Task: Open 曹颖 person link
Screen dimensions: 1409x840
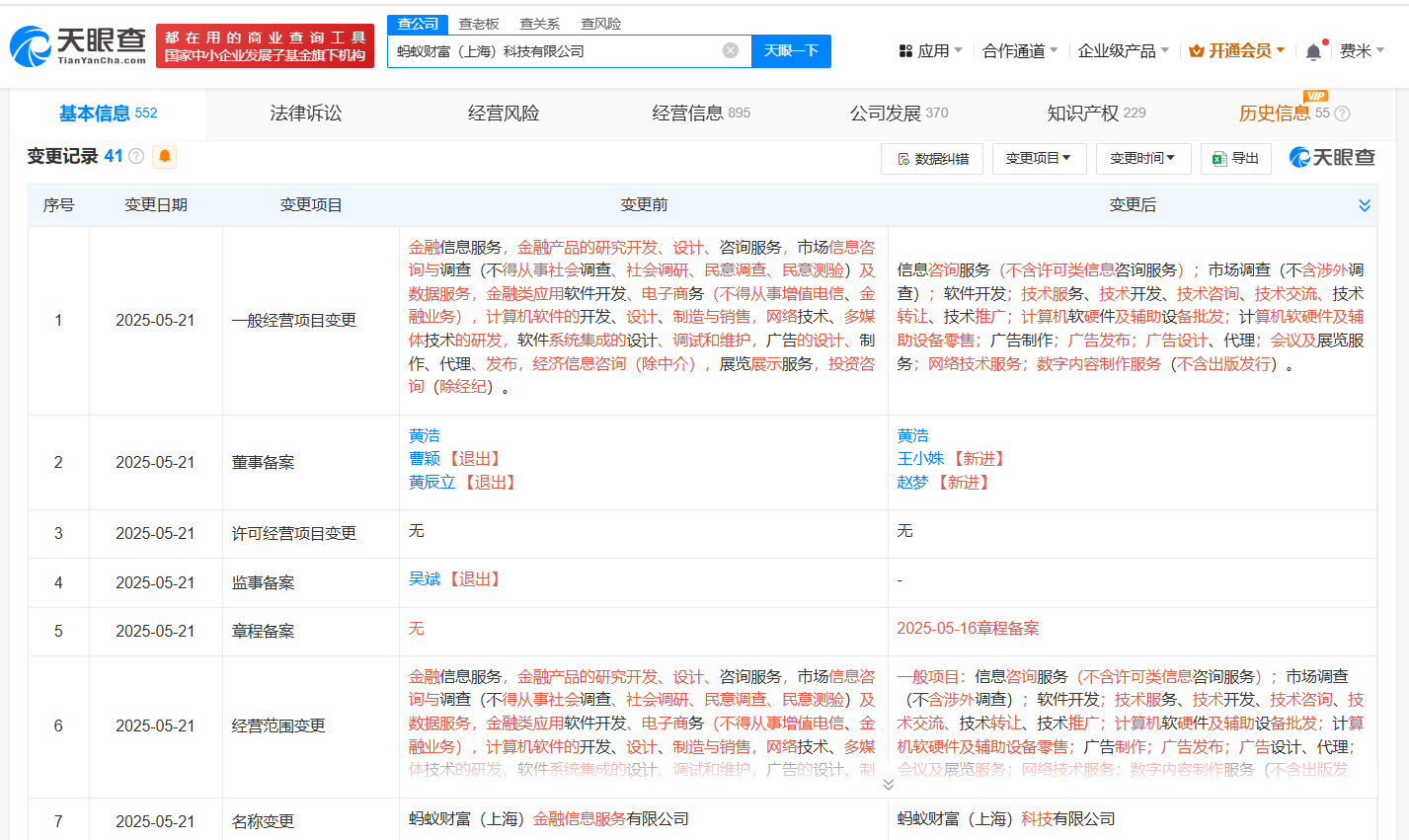Action: 425,459
